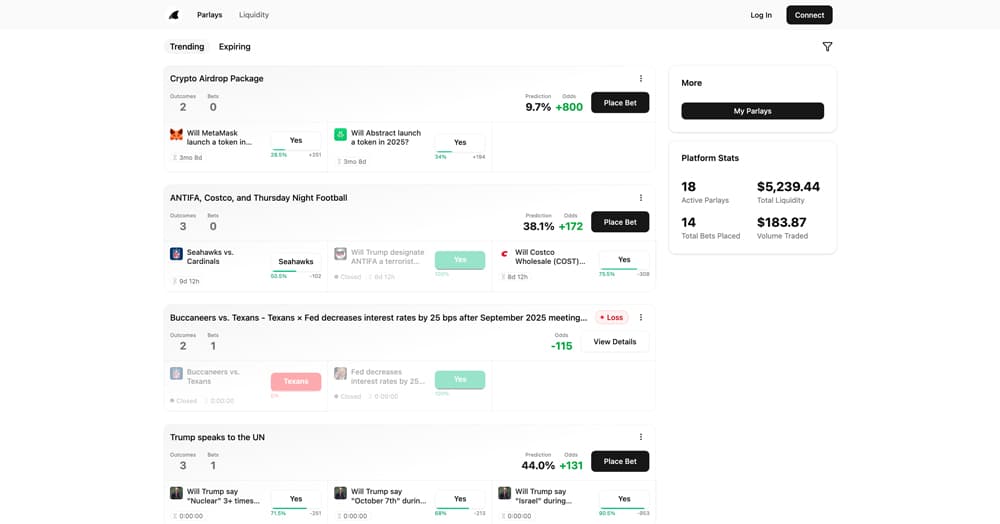Viewport: 1000px width, 524px height.
Task: Click the Log In link
Action: click(761, 15)
